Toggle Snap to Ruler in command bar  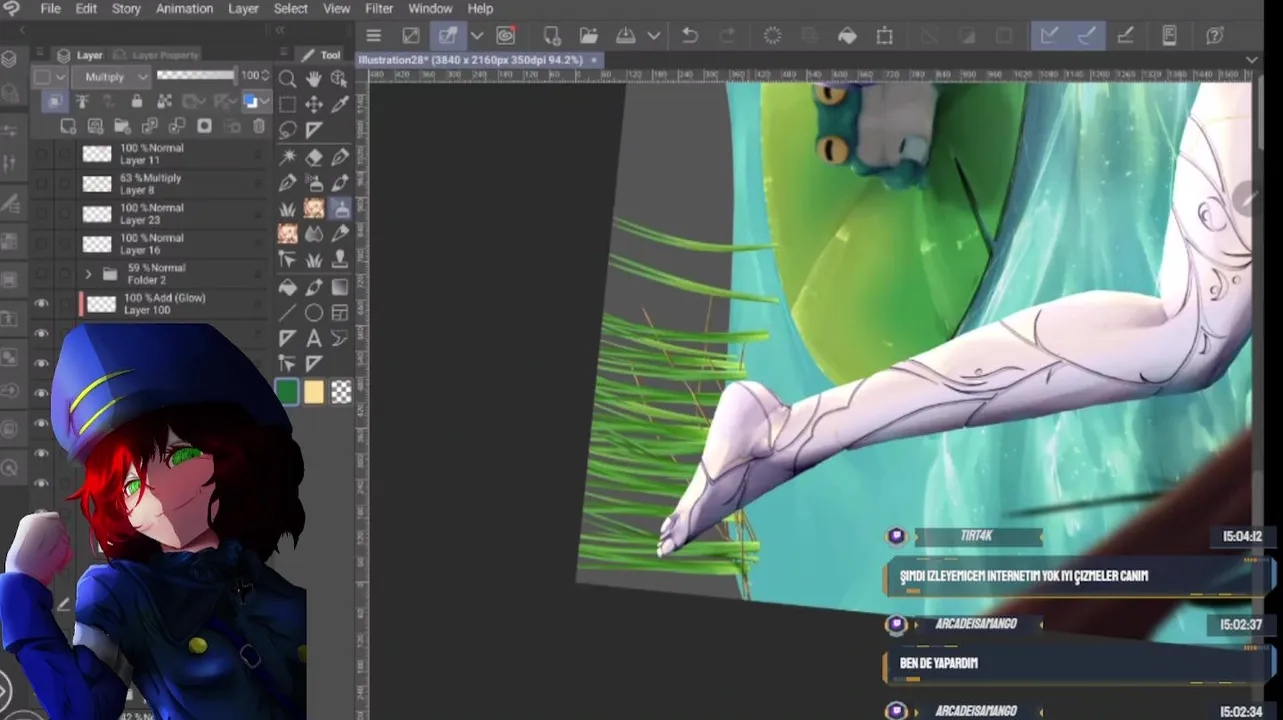(1049, 36)
